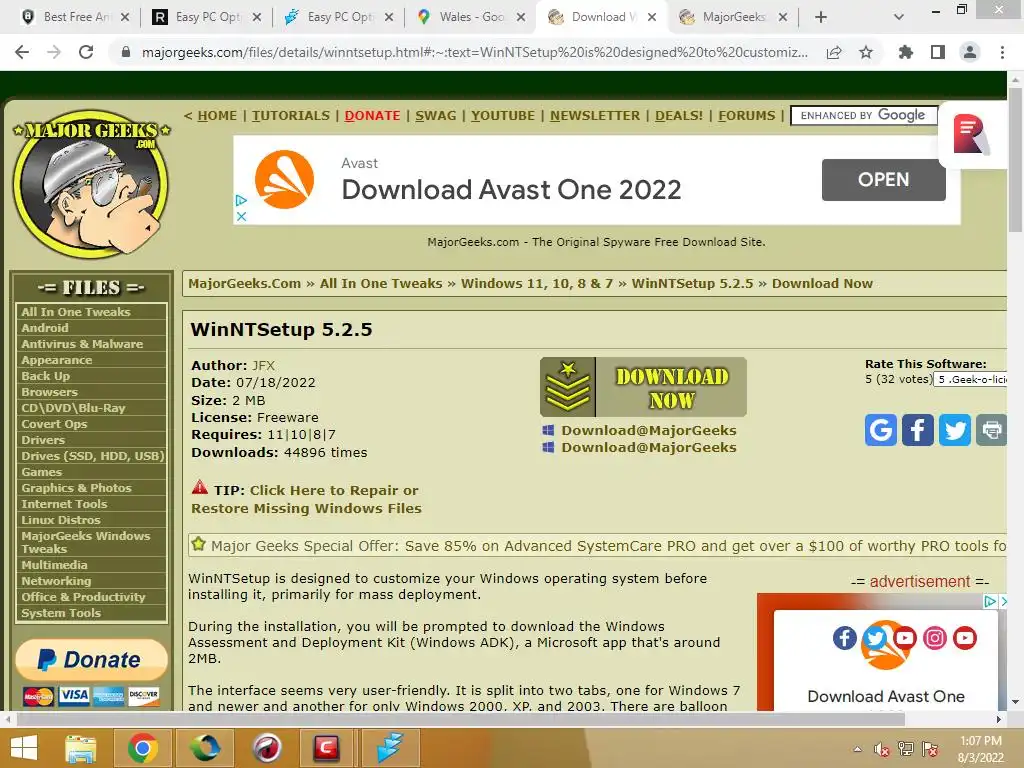Open Windows 11, 10, 8 & 7 breadcrumb
The image size is (1024, 768).
[537, 283]
